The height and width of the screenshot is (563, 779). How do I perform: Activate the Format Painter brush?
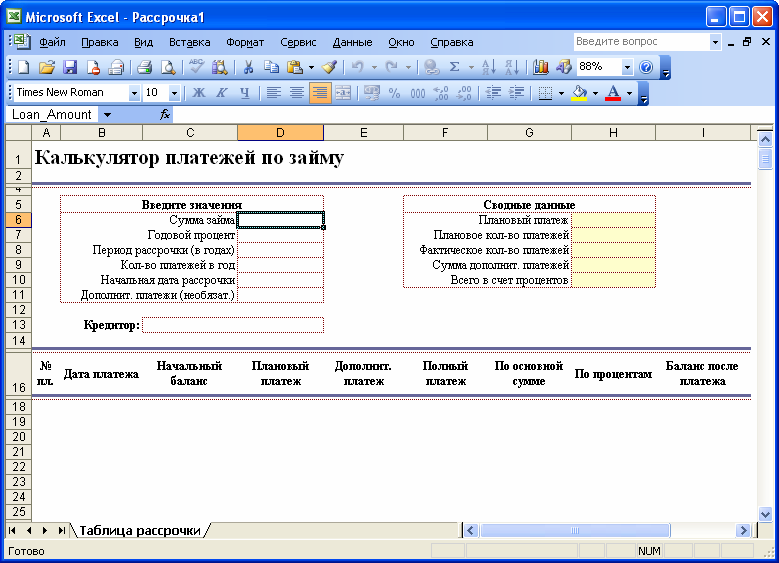[x=329, y=67]
